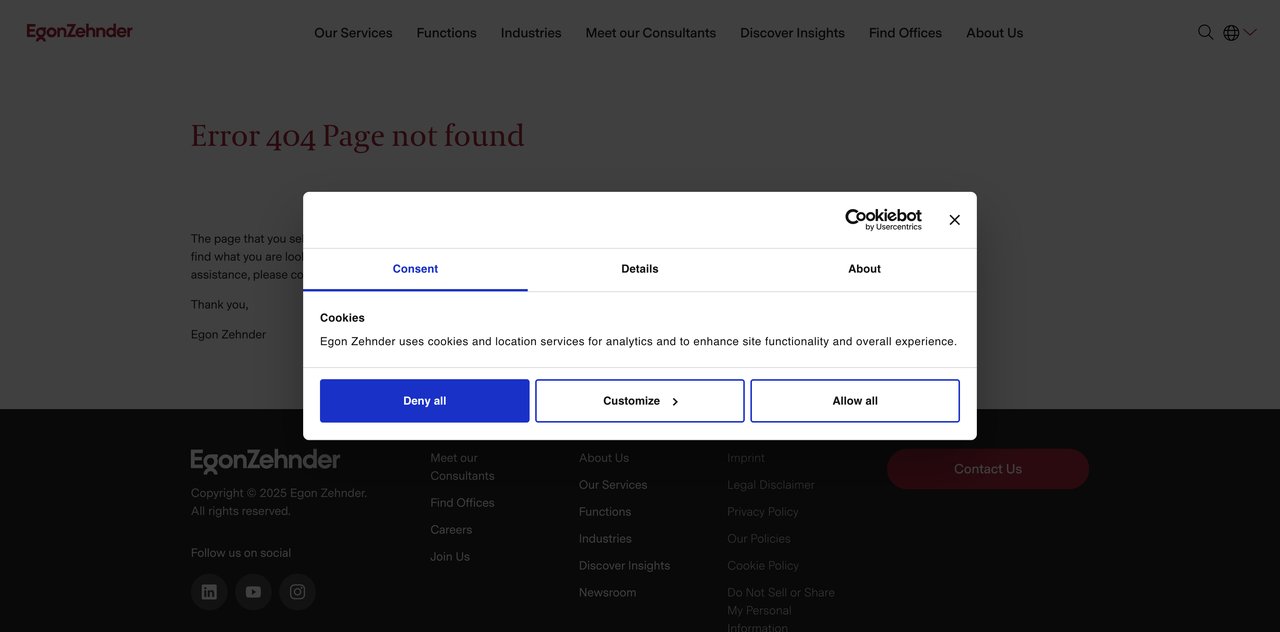Click the Follow us on social label
This screenshot has height=632, width=1280.
[x=241, y=553]
